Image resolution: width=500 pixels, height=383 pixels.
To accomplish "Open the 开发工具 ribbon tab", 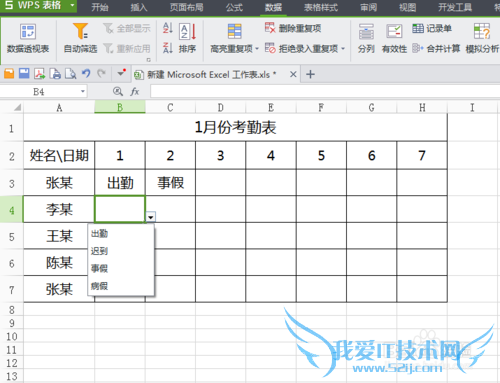I will pos(455,7).
